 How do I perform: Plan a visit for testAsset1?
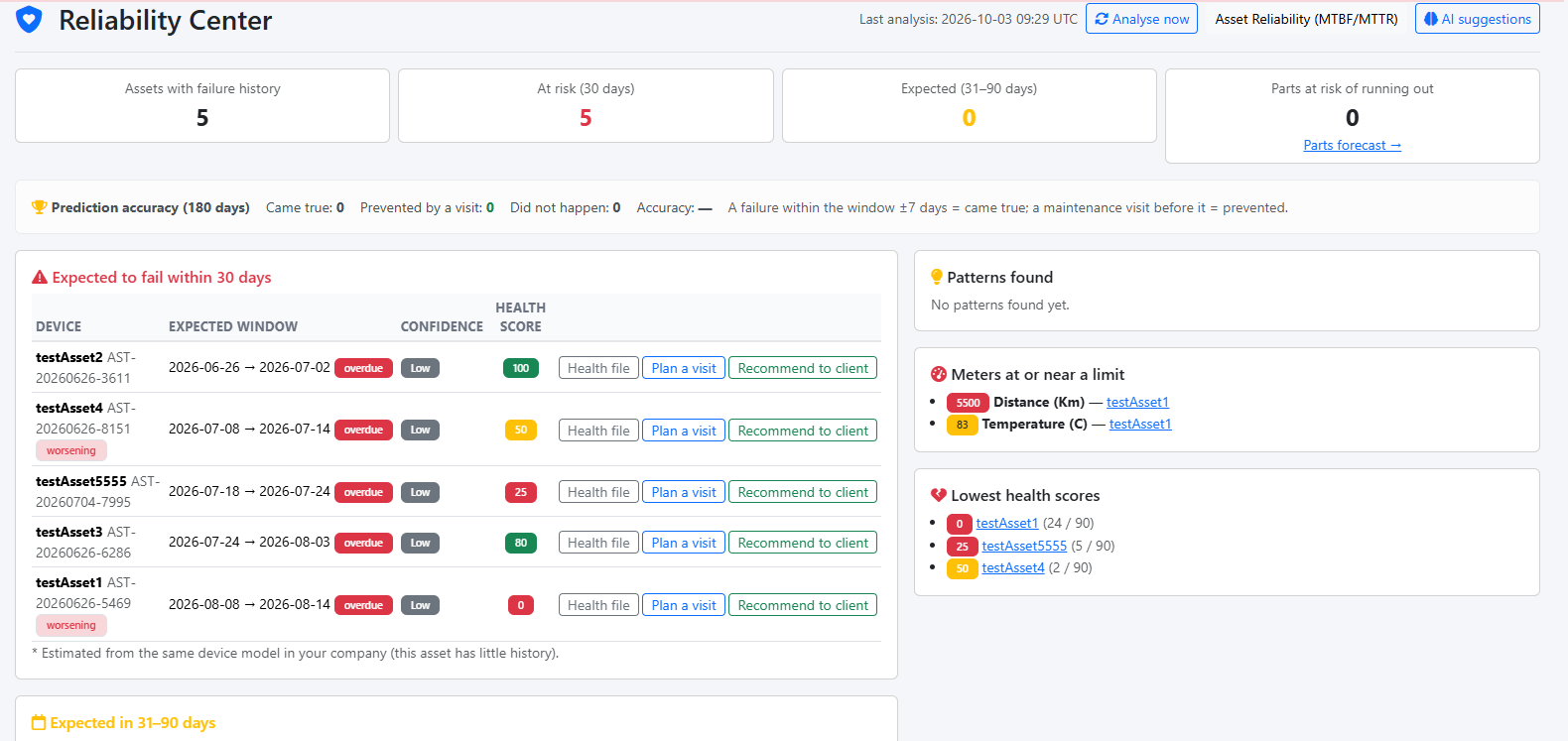(684, 605)
